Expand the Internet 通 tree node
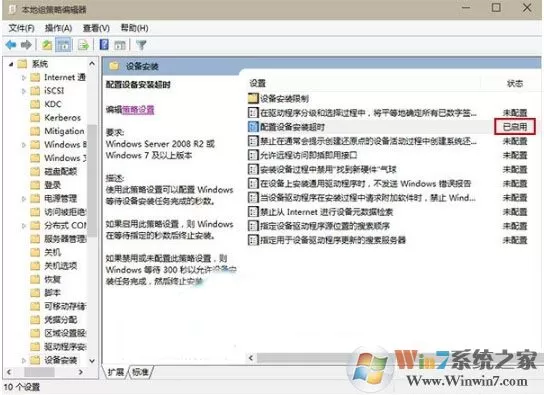The height and width of the screenshot is (395, 544). 24,78
